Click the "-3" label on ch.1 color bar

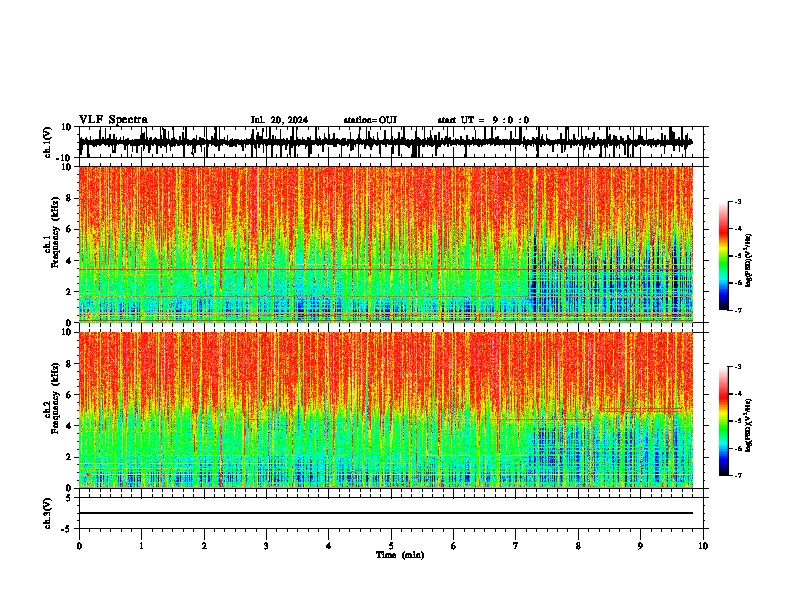pyautogui.click(x=738, y=202)
